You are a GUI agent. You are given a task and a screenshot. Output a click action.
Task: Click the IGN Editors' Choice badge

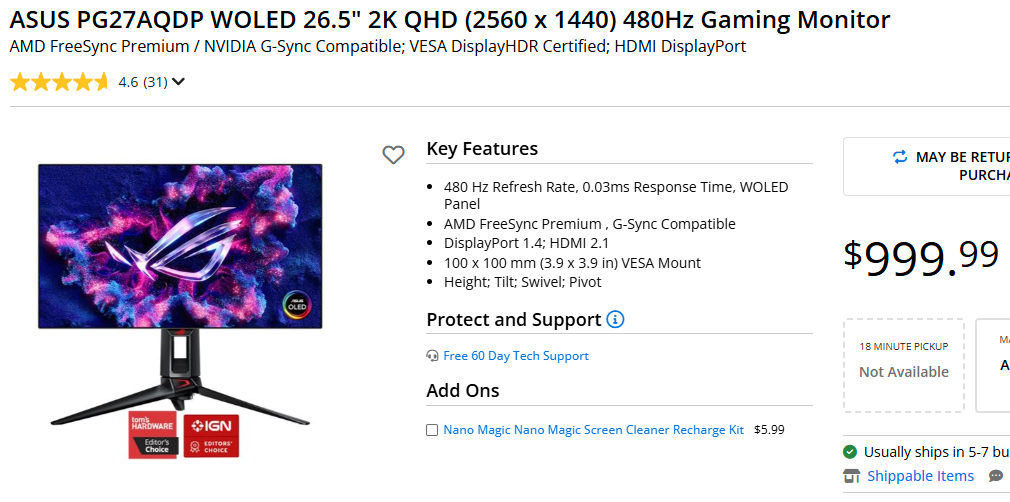coord(211,434)
